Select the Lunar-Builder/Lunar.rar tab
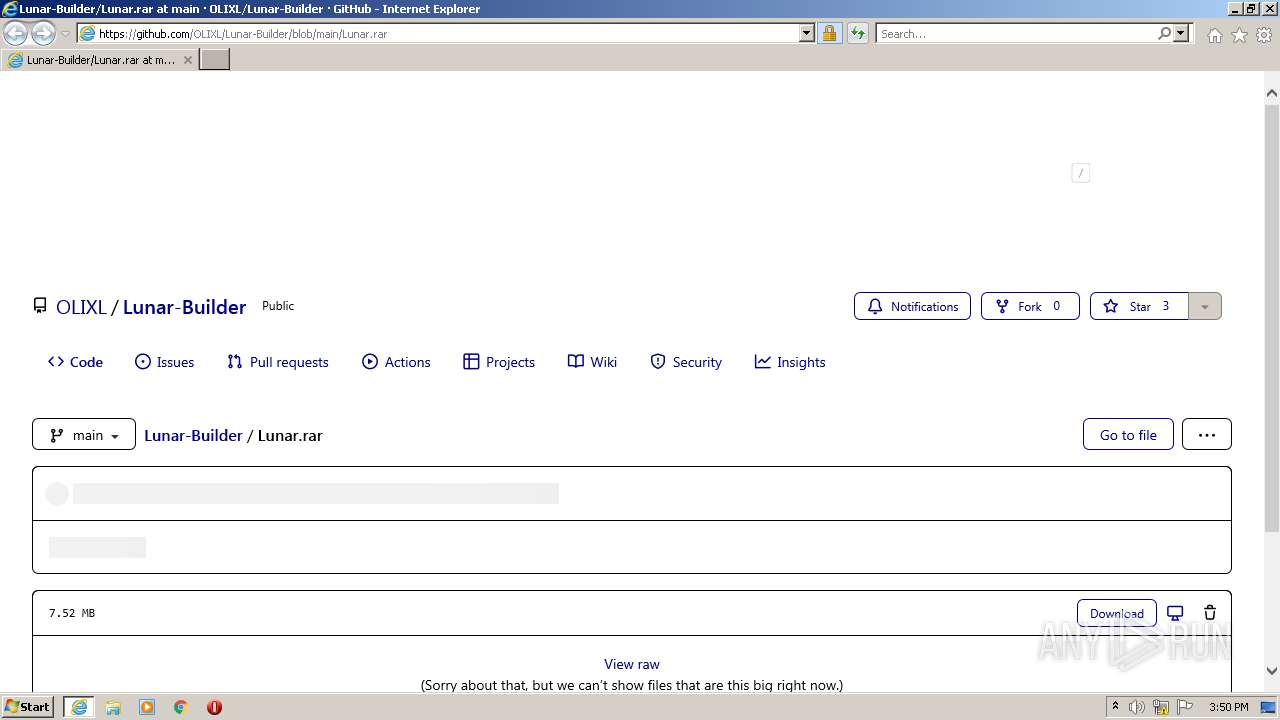This screenshot has width=1280, height=720. (x=99, y=60)
